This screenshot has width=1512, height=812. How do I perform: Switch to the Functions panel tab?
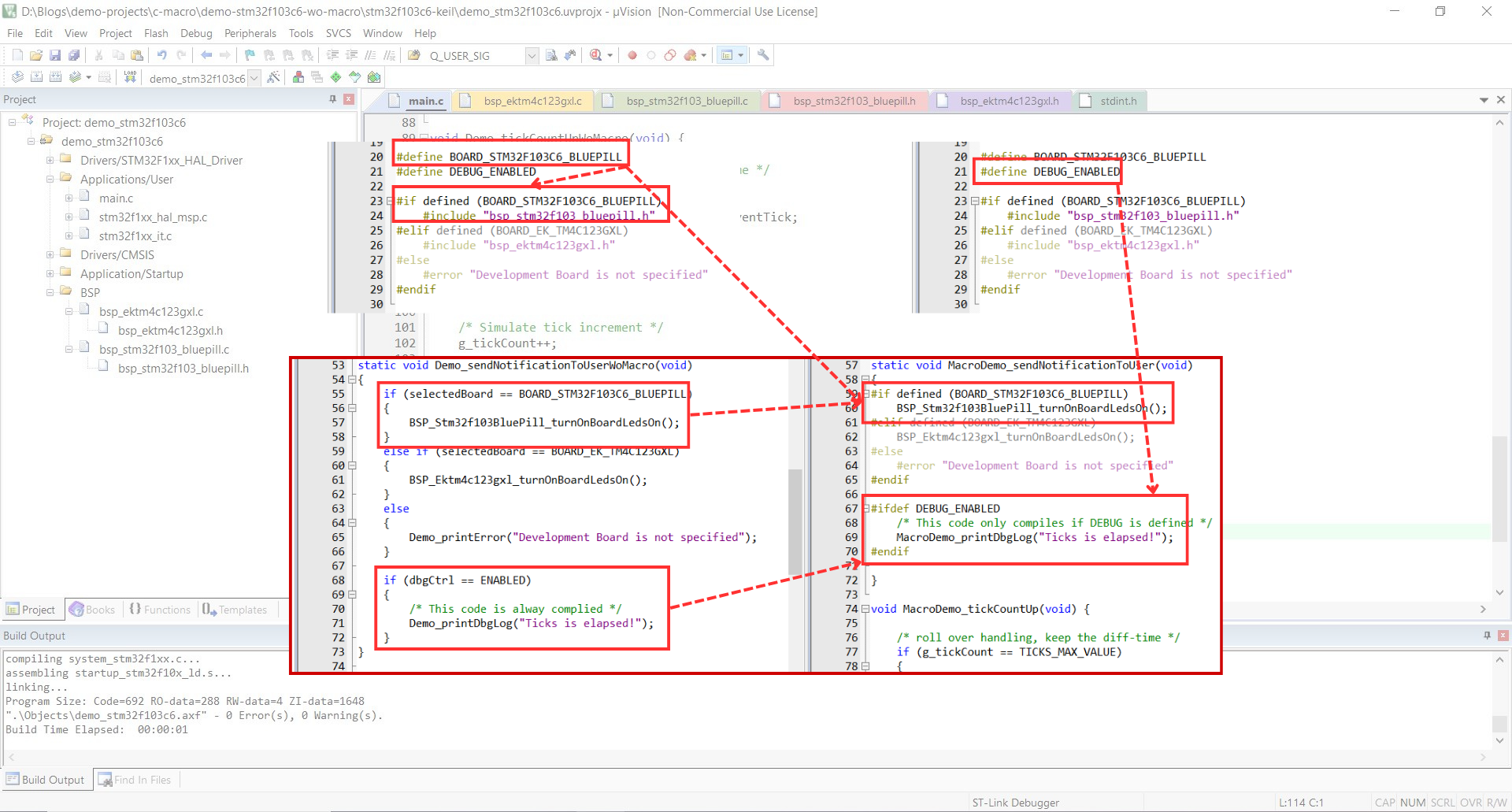tap(160, 610)
